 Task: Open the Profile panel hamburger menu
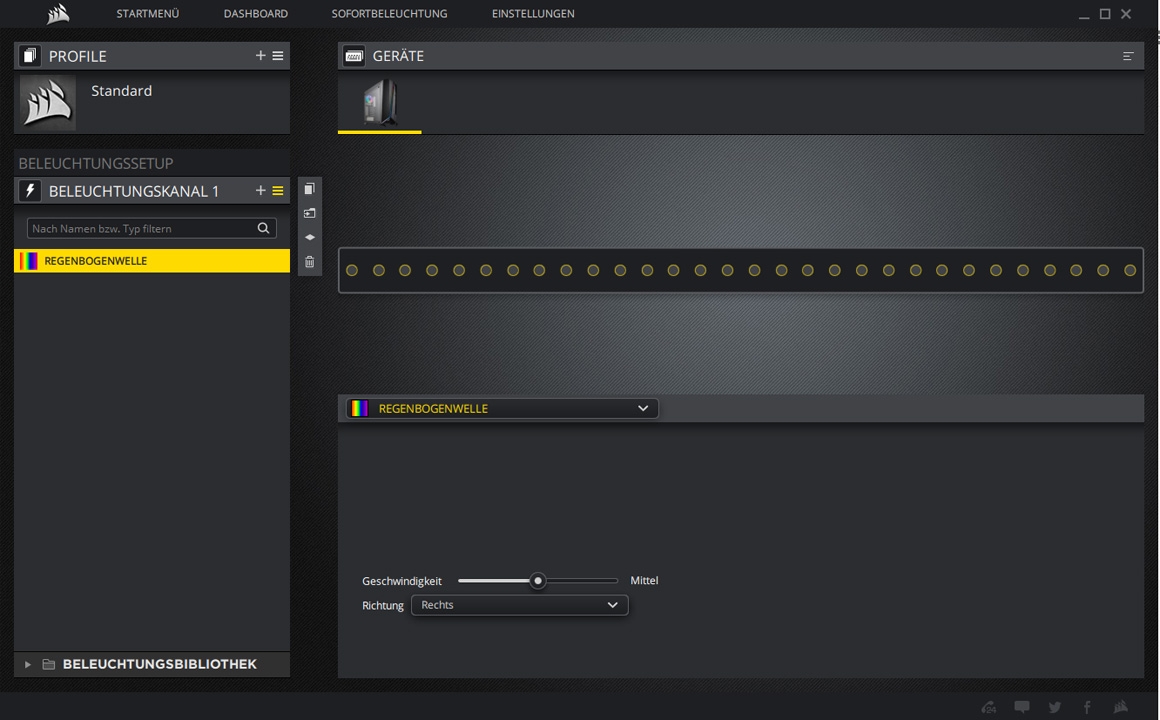click(x=278, y=55)
